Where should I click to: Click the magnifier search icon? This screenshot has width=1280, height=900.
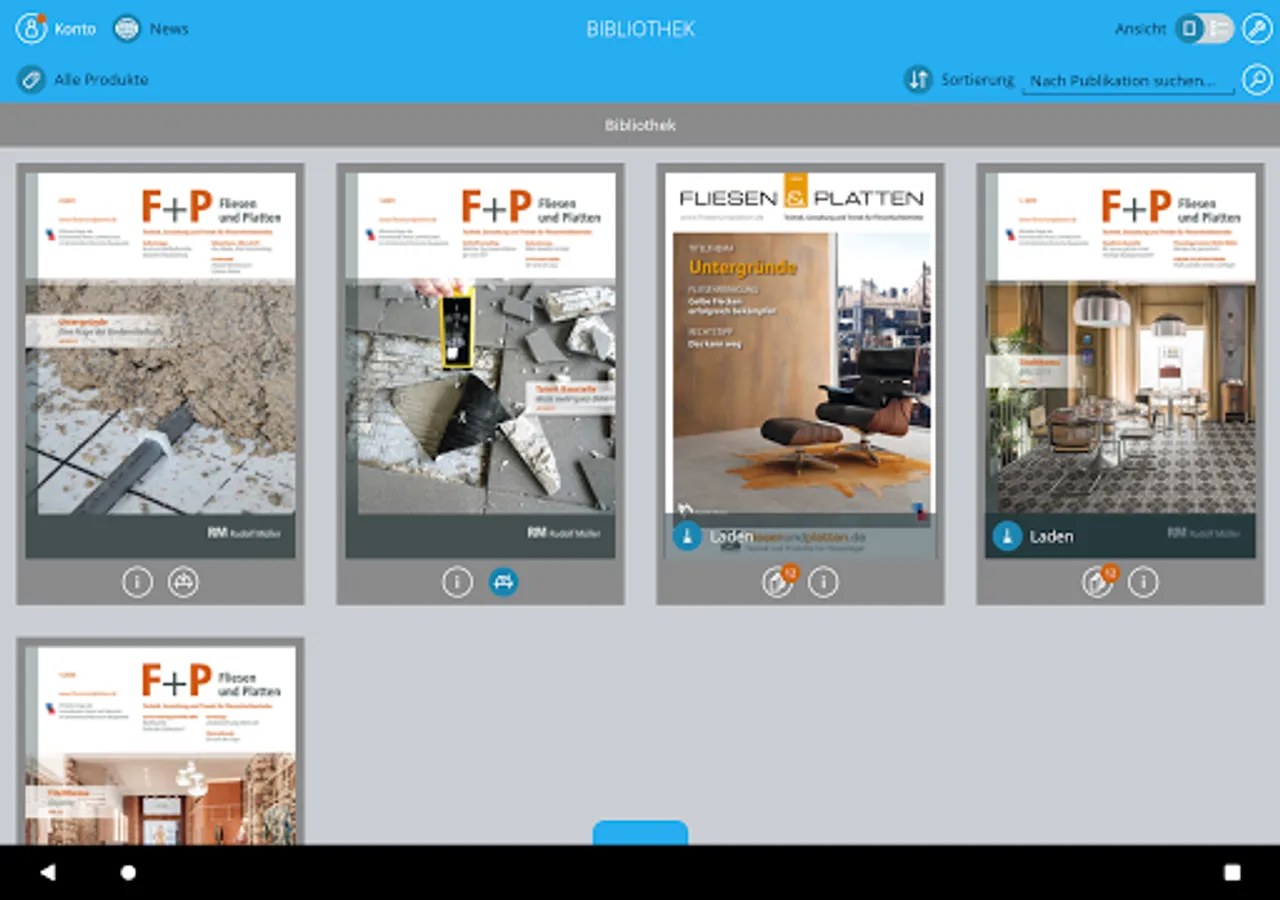1257,79
